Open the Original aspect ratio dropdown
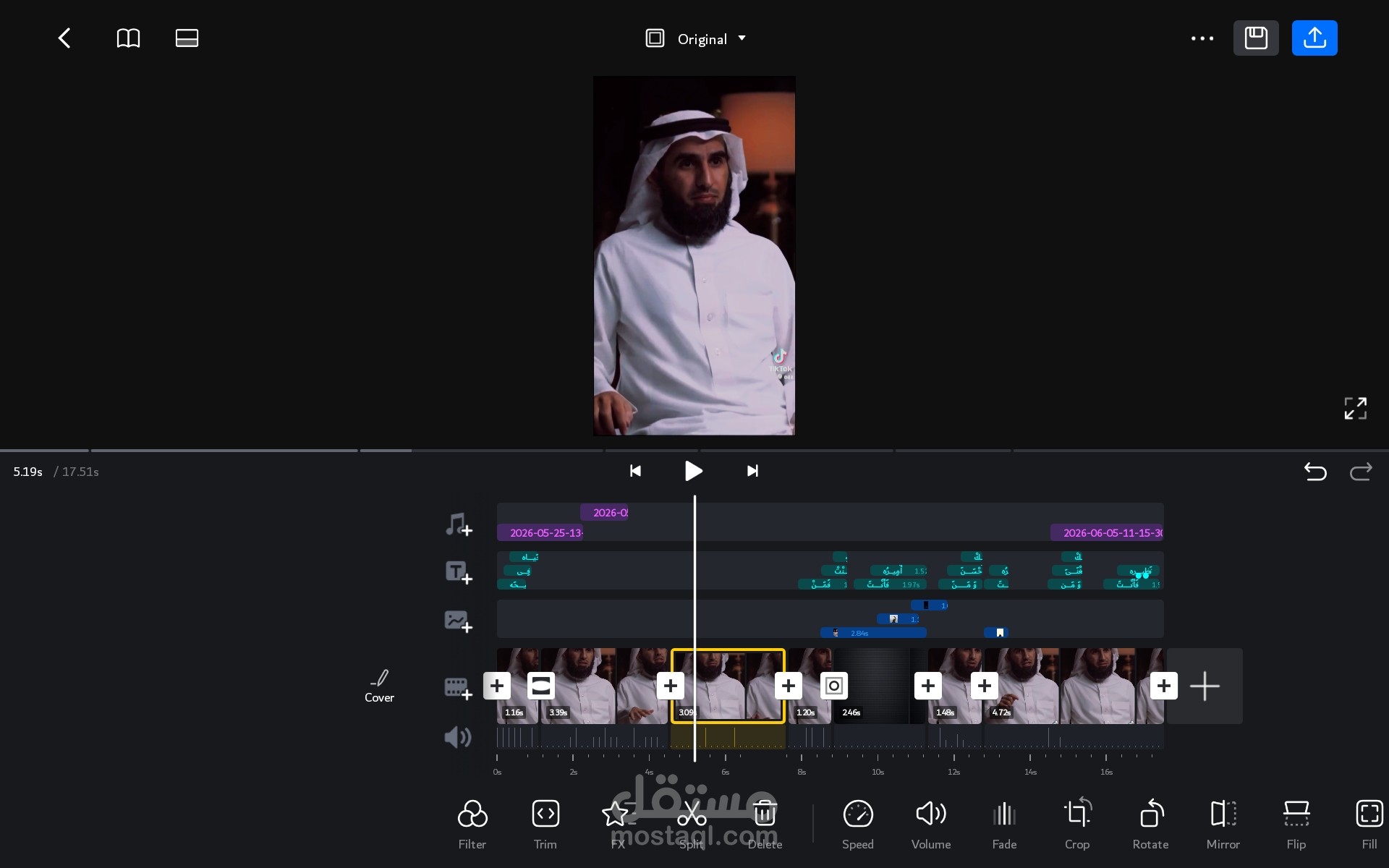Image resolution: width=1389 pixels, height=868 pixels. click(x=696, y=38)
